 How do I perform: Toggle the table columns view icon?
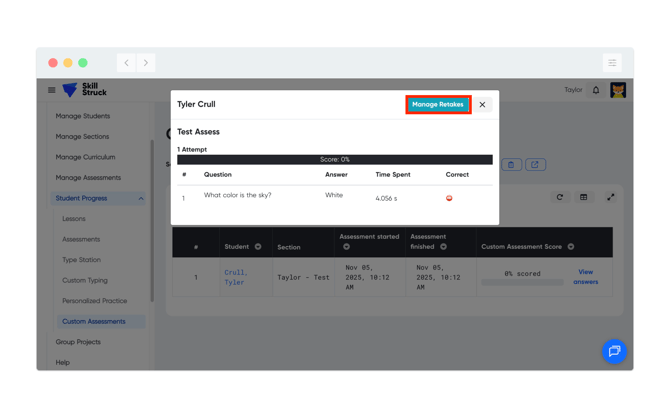tap(584, 197)
